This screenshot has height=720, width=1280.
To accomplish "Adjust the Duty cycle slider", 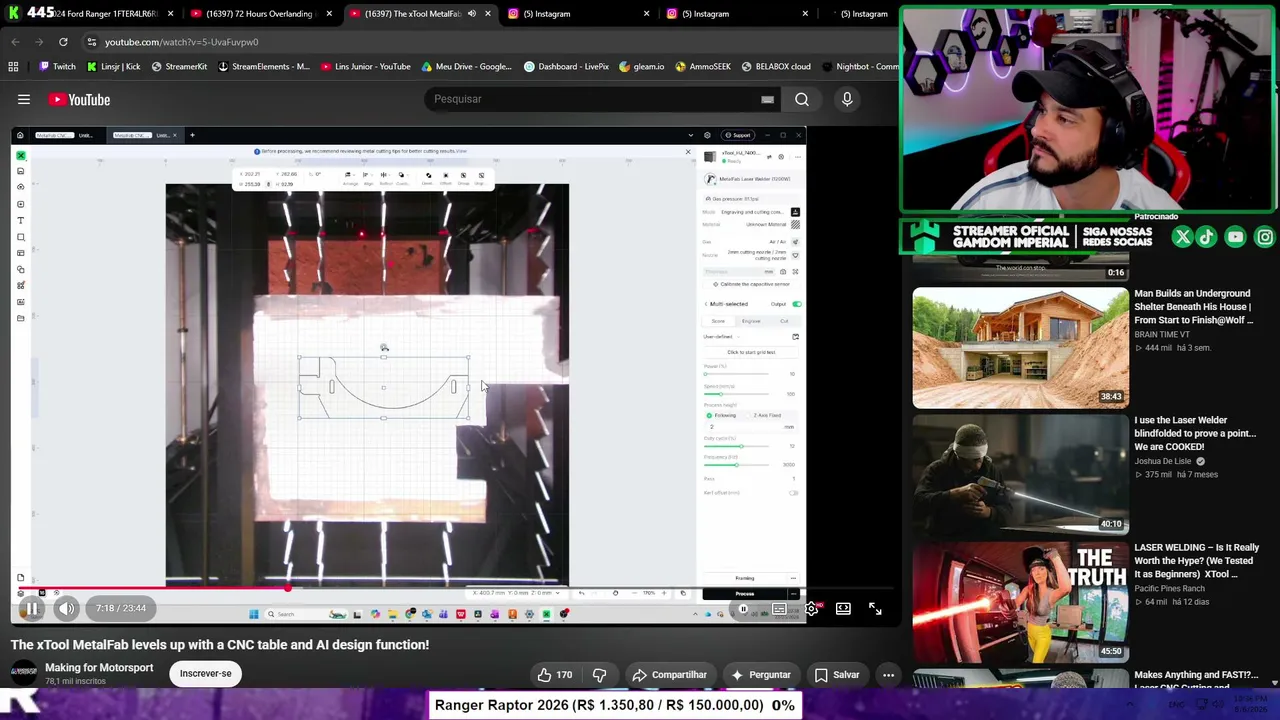I will point(737,447).
